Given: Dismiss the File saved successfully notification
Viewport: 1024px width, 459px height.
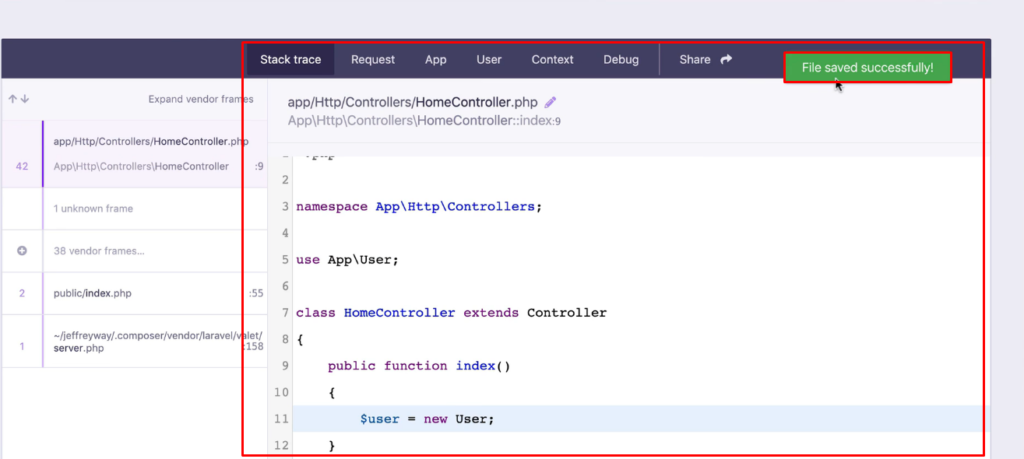Looking at the screenshot, I should point(867,67).
